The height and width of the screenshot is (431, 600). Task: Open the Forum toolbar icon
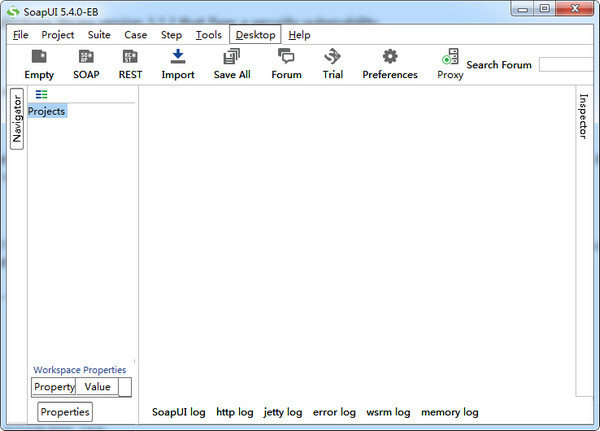(x=286, y=56)
